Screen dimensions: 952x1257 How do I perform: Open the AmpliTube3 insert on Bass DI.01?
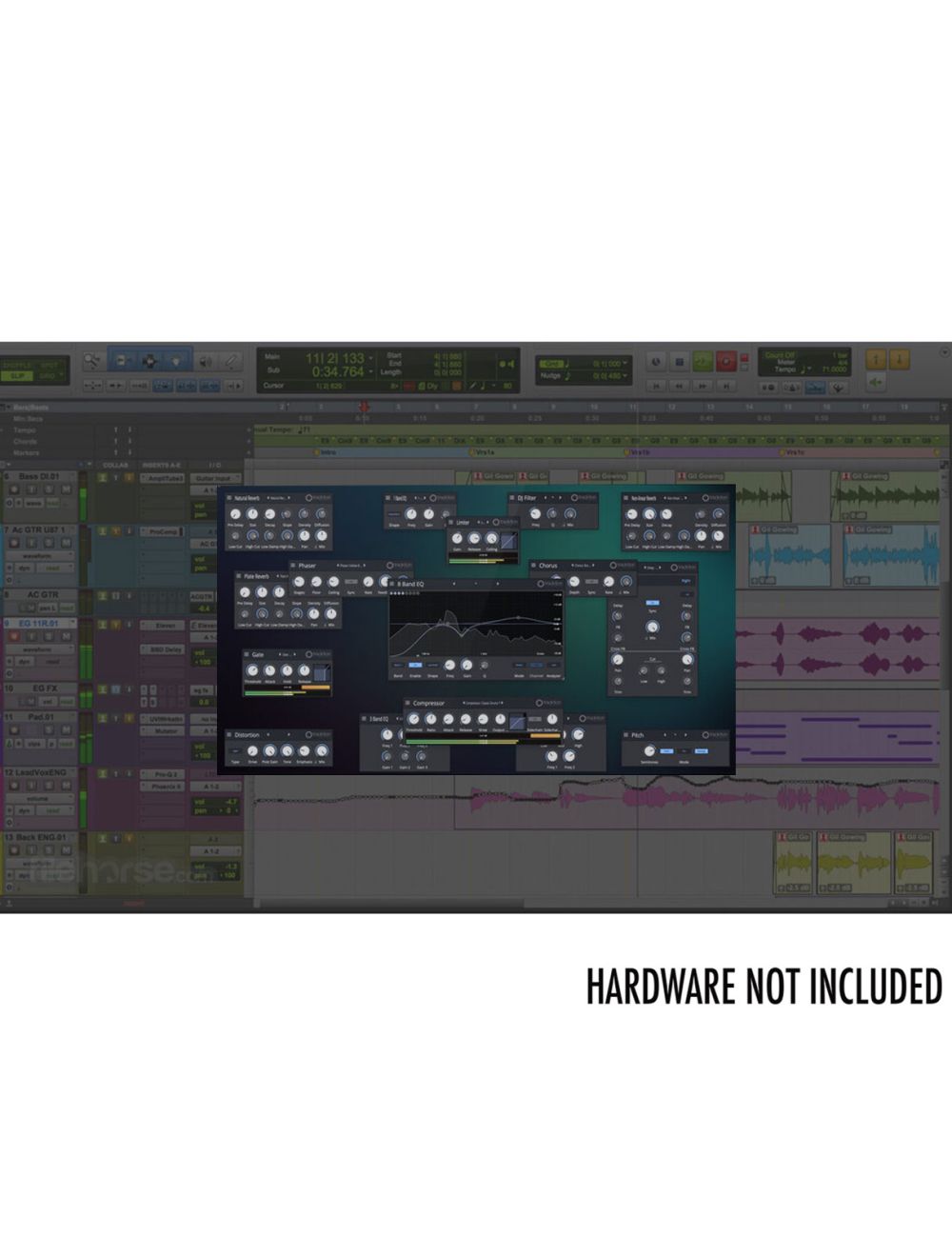coord(162,478)
